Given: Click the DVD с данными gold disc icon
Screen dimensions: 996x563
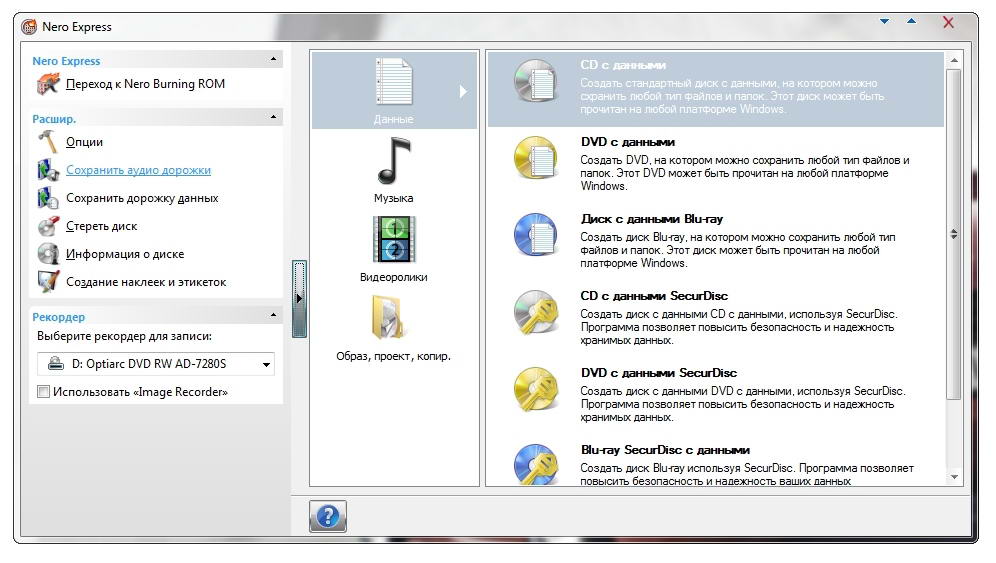Looking at the screenshot, I should 535,158.
